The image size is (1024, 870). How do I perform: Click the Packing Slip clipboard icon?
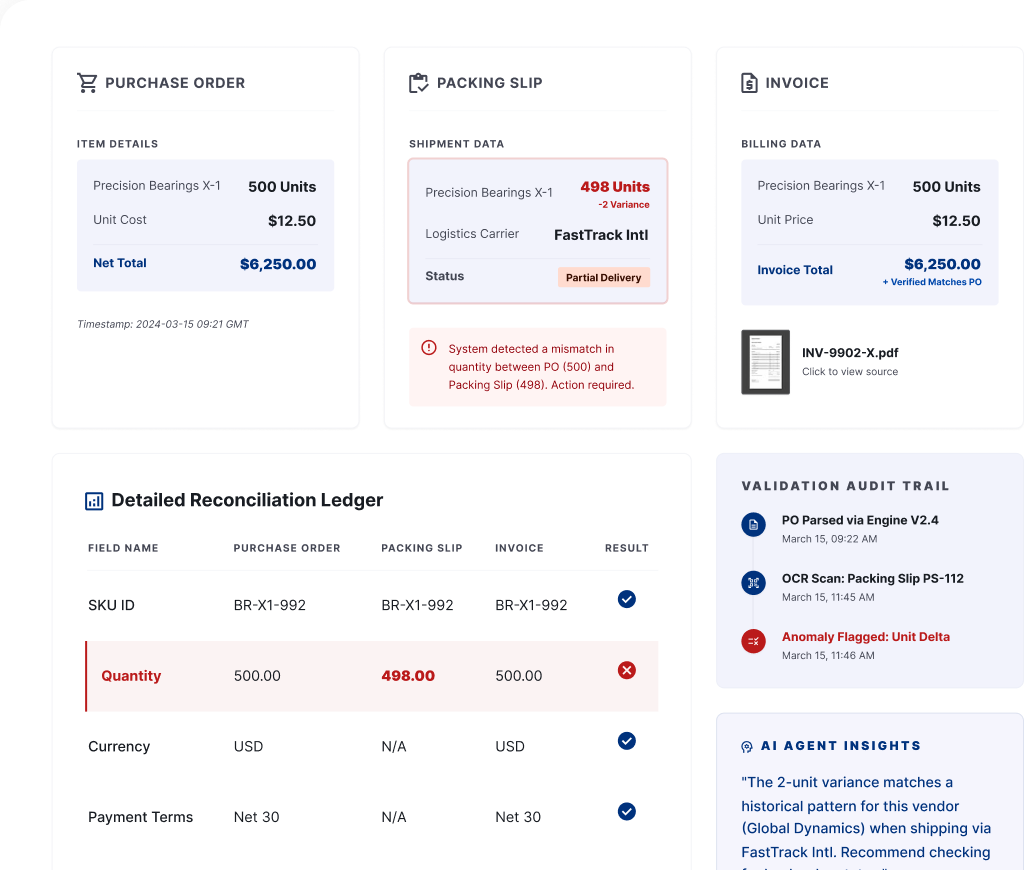pyautogui.click(x=419, y=83)
